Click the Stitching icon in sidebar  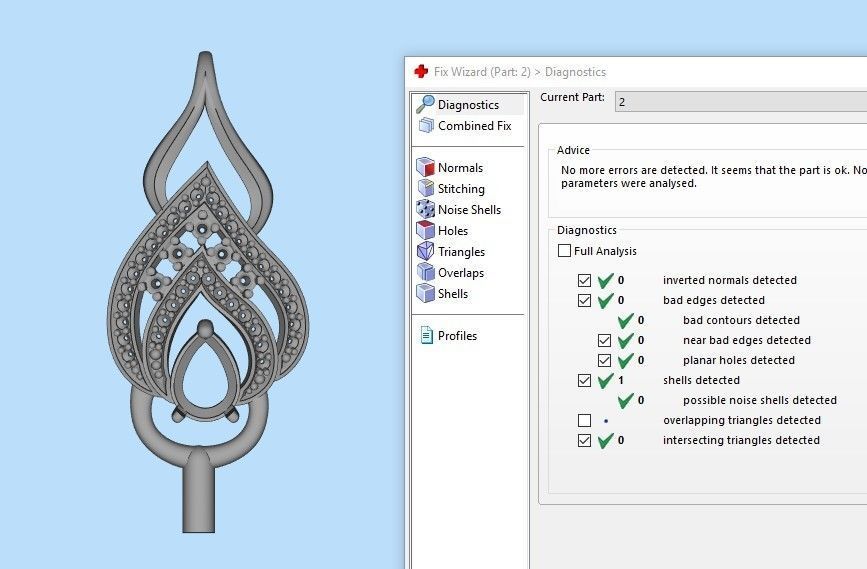click(x=425, y=189)
